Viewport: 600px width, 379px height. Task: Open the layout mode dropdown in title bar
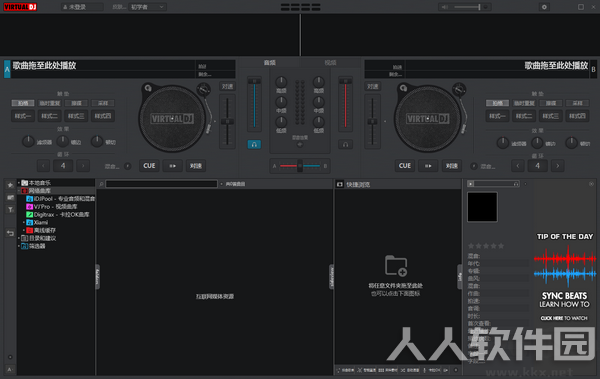148,7
